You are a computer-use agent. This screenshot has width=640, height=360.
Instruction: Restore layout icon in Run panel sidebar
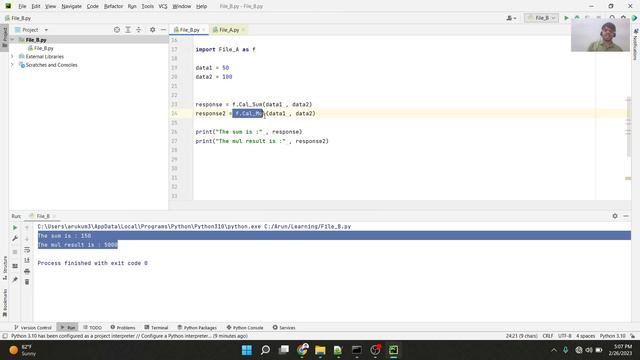tap(15, 266)
